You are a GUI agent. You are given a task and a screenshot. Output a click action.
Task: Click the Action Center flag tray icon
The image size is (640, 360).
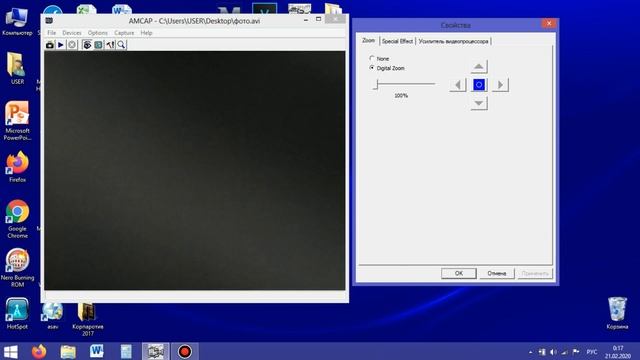click(x=576, y=352)
